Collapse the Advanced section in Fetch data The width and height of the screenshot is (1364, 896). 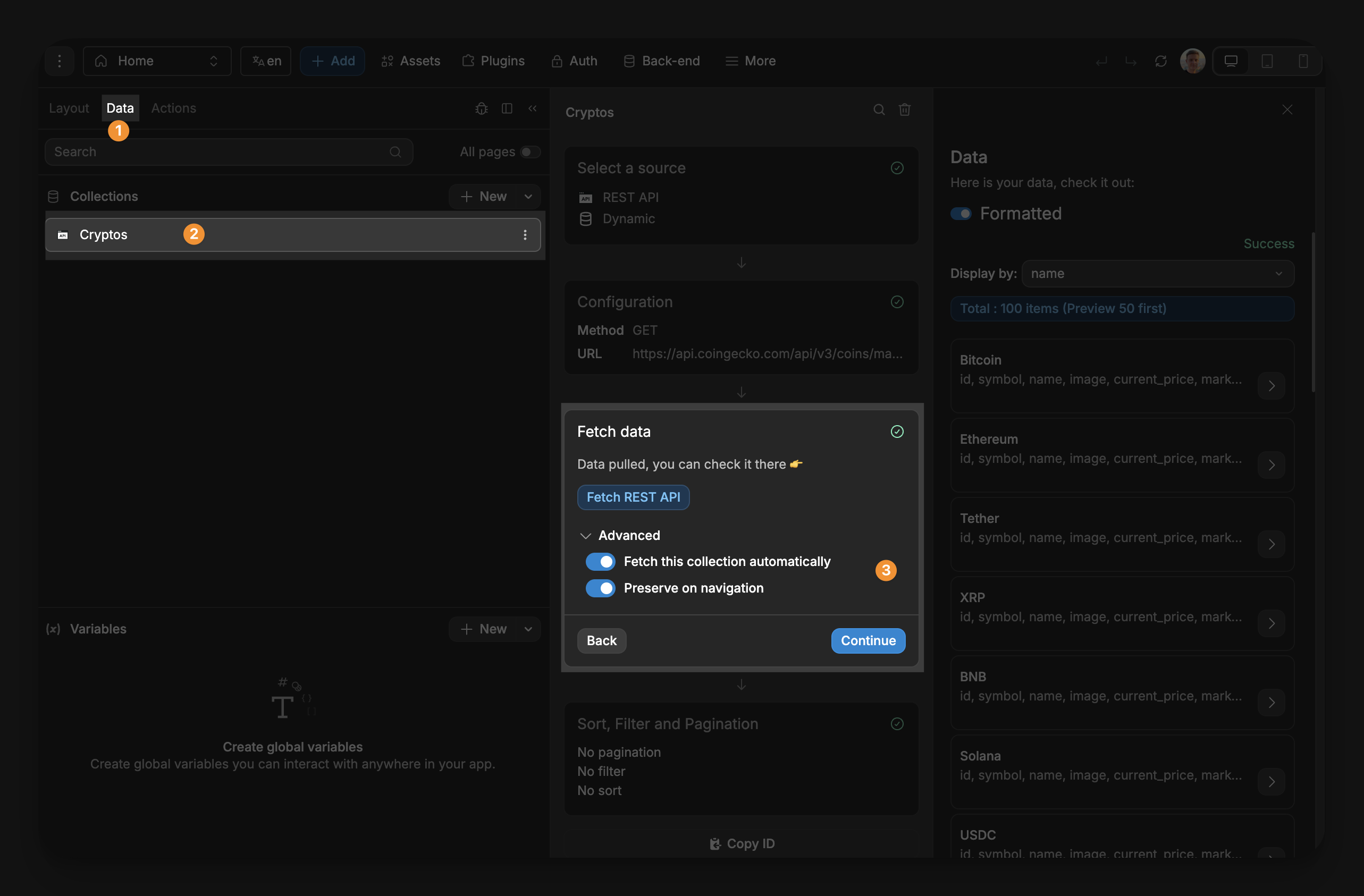[x=586, y=535]
